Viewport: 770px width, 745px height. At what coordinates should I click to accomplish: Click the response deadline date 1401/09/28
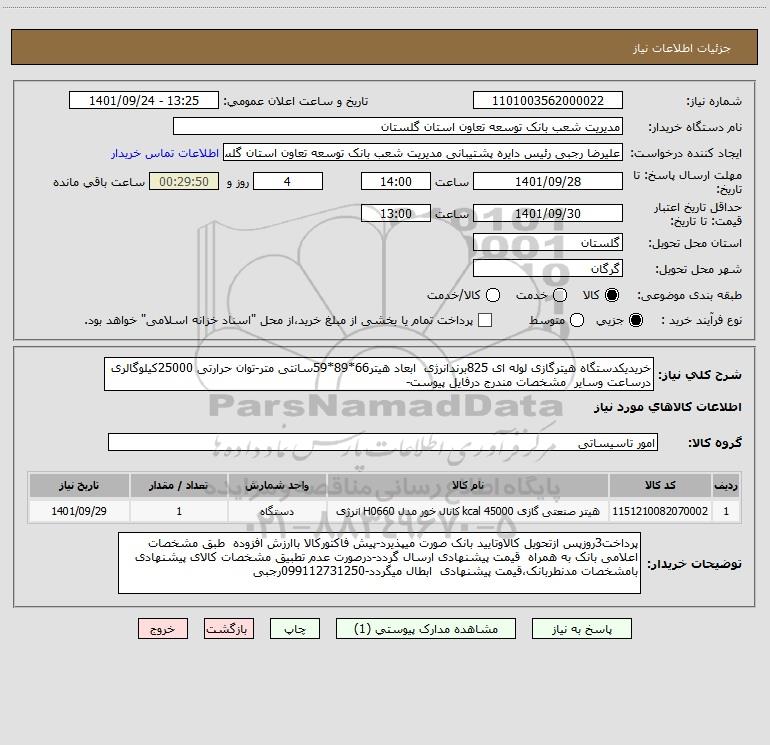pos(548,182)
